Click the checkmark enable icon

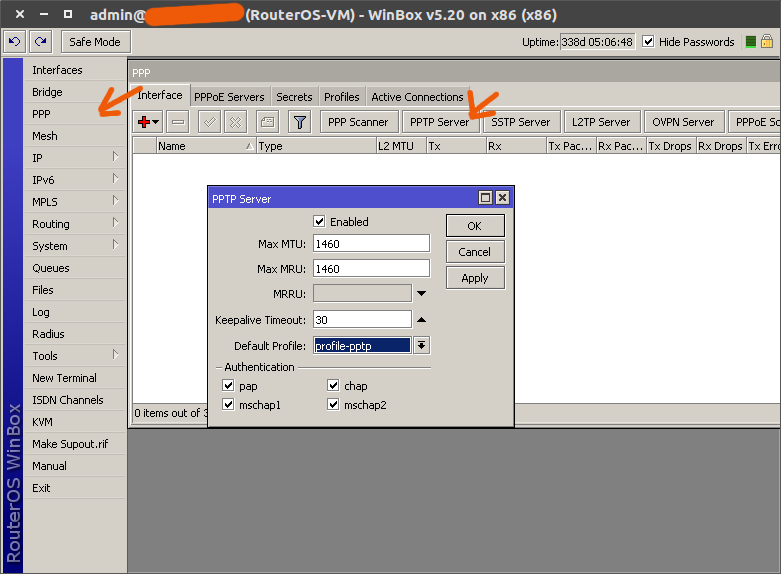210,122
